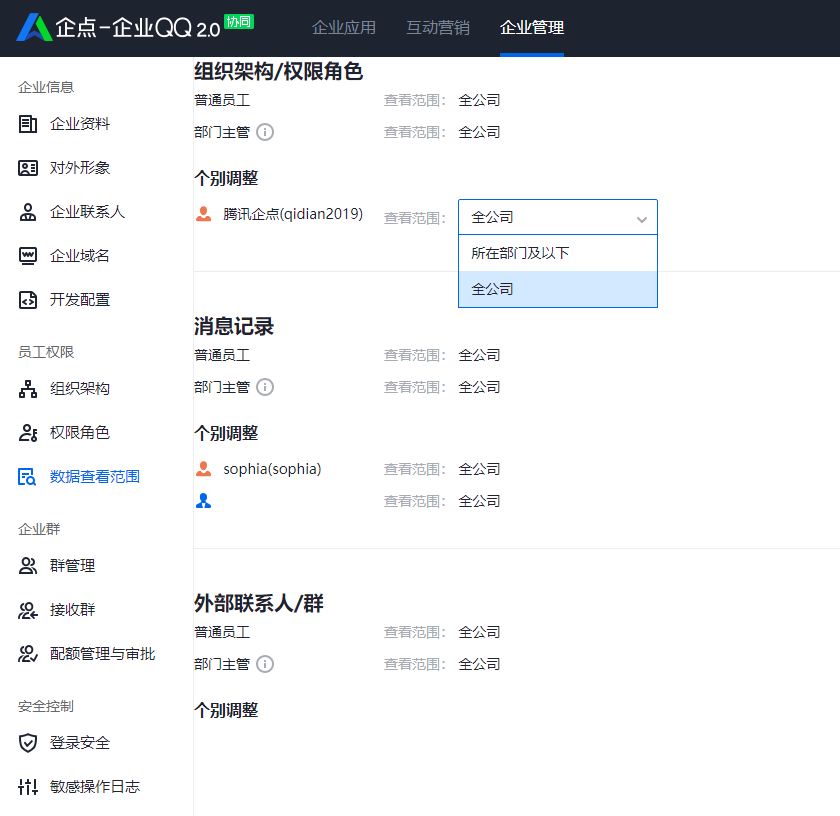The image size is (840, 816).
Task: Expand the 全公司 scope dropdown
Action: click(557, 217)
